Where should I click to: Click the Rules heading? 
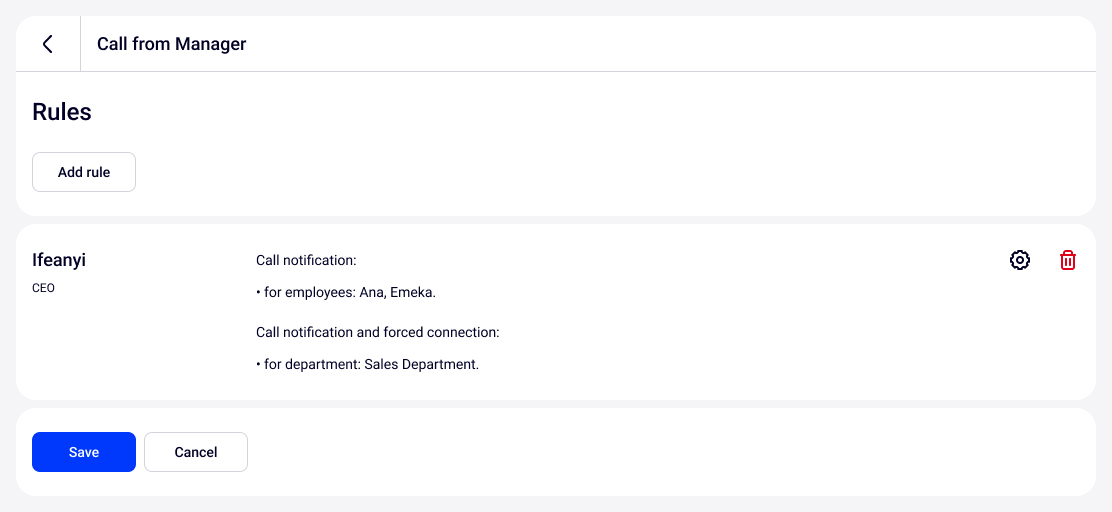(x=62, y=112)
